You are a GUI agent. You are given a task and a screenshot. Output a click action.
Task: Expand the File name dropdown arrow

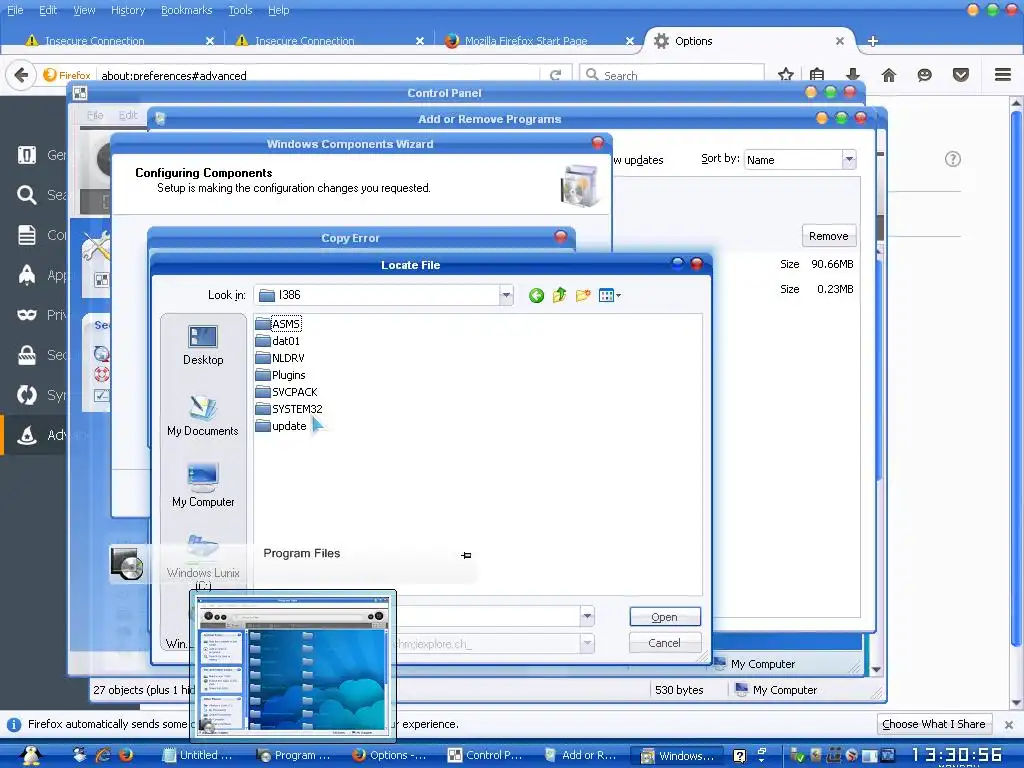[586, 616]
